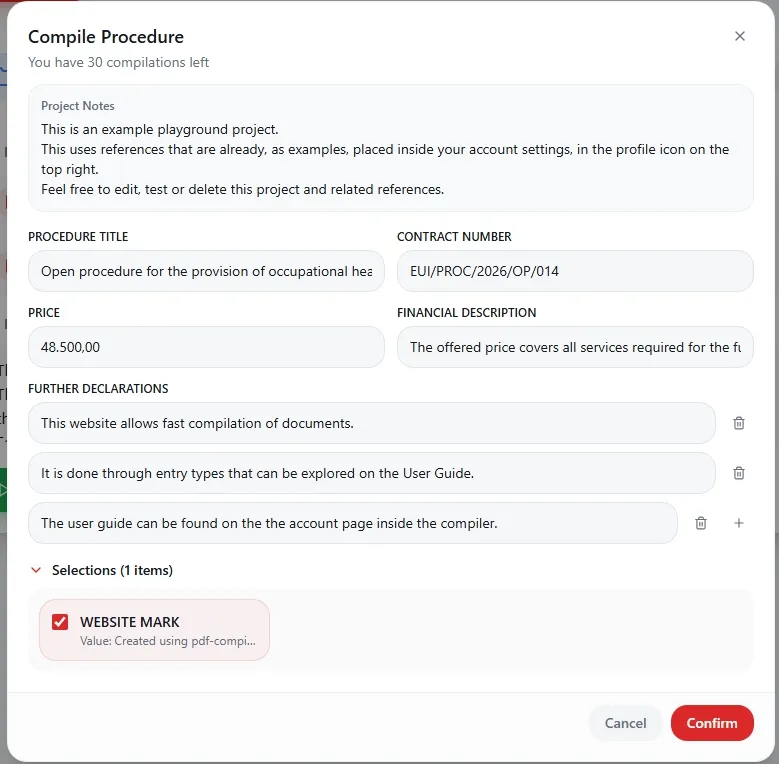Screen dimensions: 779x764
Task: Select the Price field showing 48.500,00
Action: (x=206, y=347)
